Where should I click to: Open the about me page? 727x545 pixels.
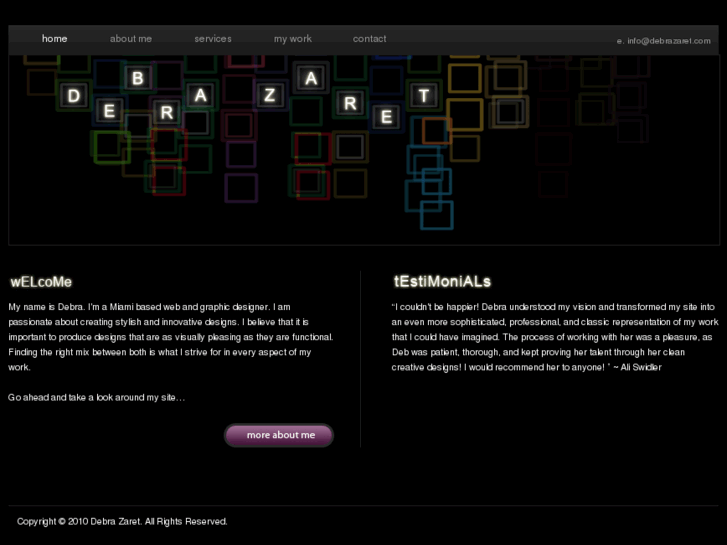pyautogui.click(x=131, y=39)
